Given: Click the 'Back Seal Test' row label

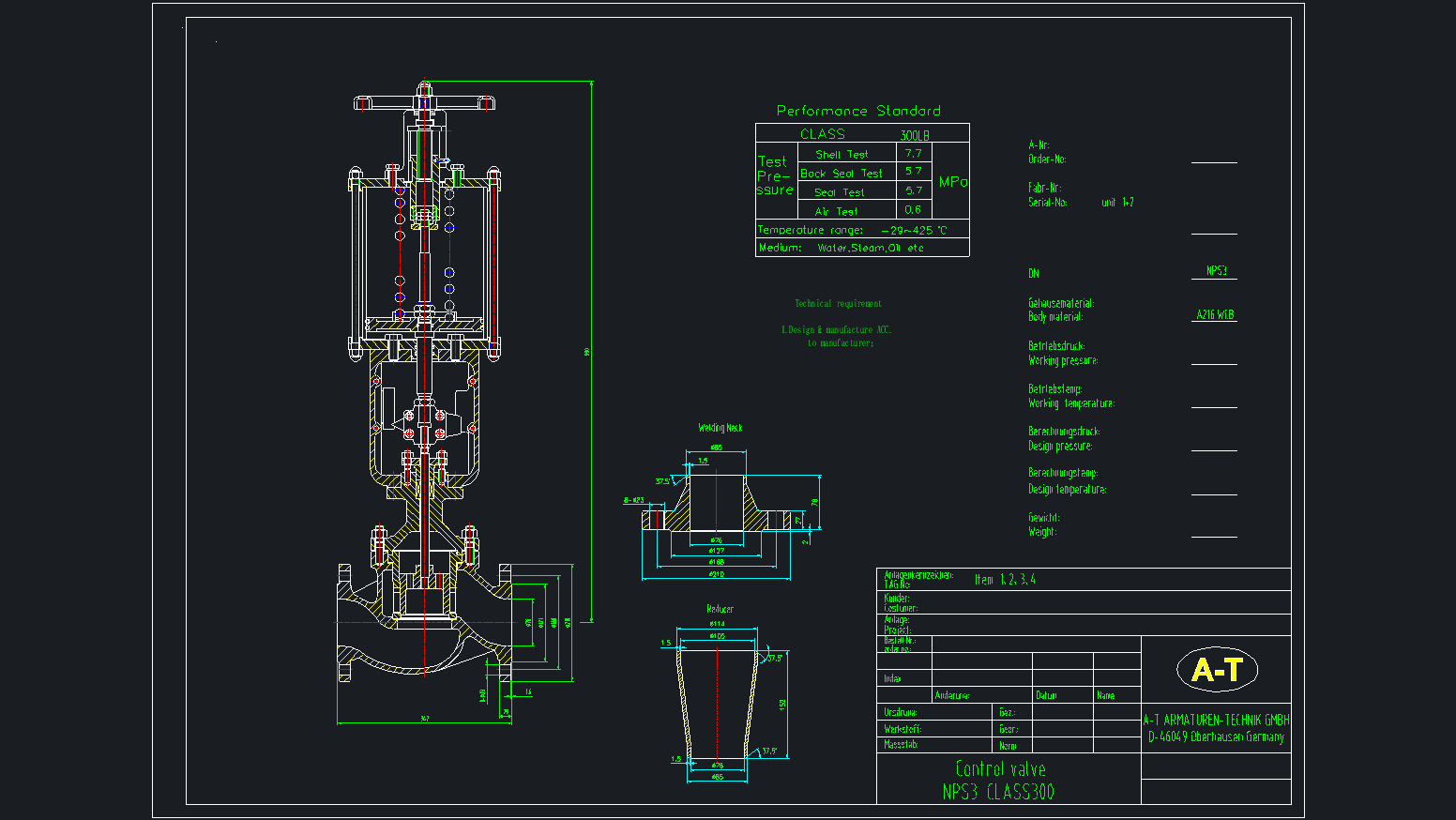Looking at the screenshot, I should [842, 174].
